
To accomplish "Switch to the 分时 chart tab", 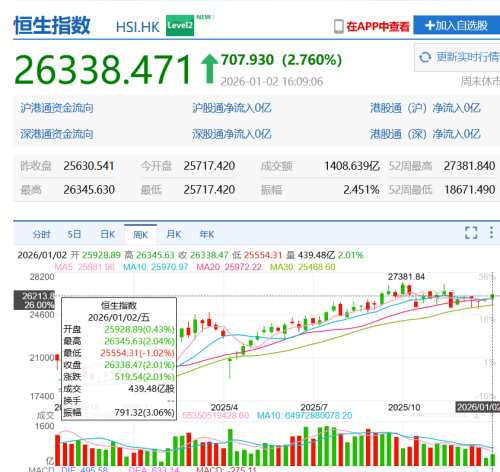I will [x=41, y=234].
